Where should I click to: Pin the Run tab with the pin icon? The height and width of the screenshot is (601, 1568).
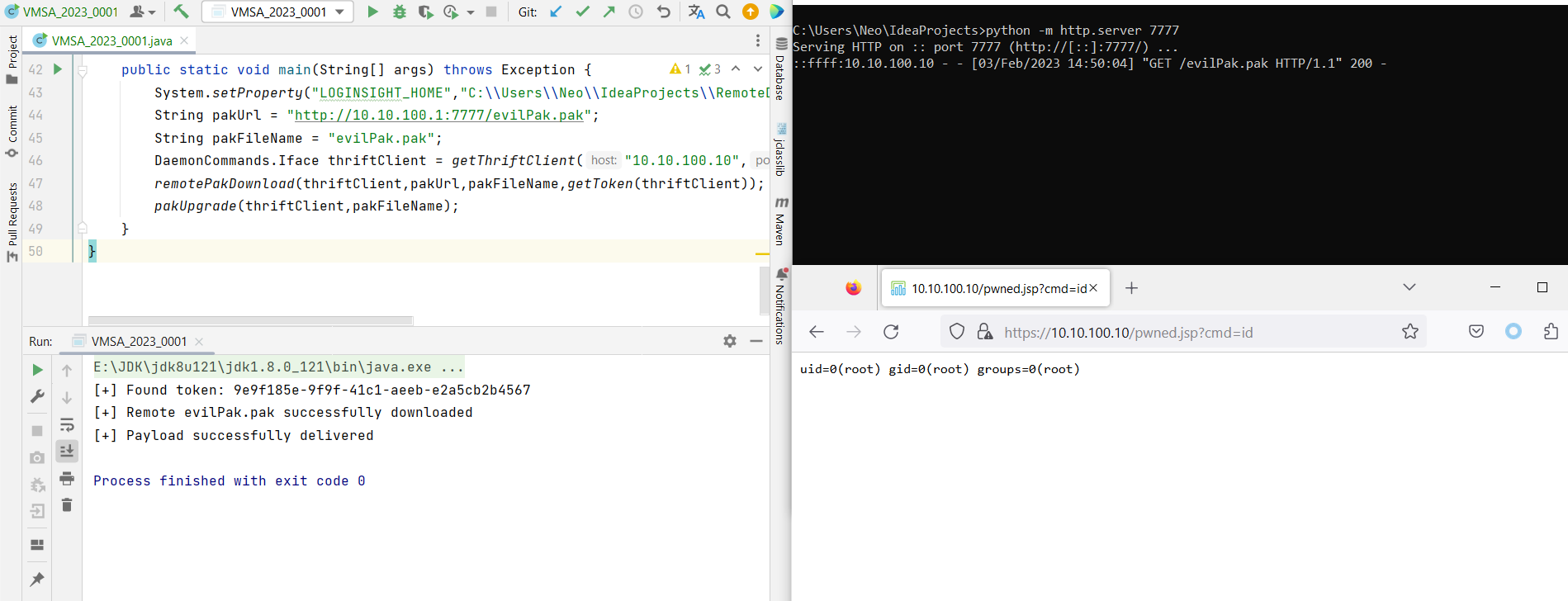(x=37, y=580)
